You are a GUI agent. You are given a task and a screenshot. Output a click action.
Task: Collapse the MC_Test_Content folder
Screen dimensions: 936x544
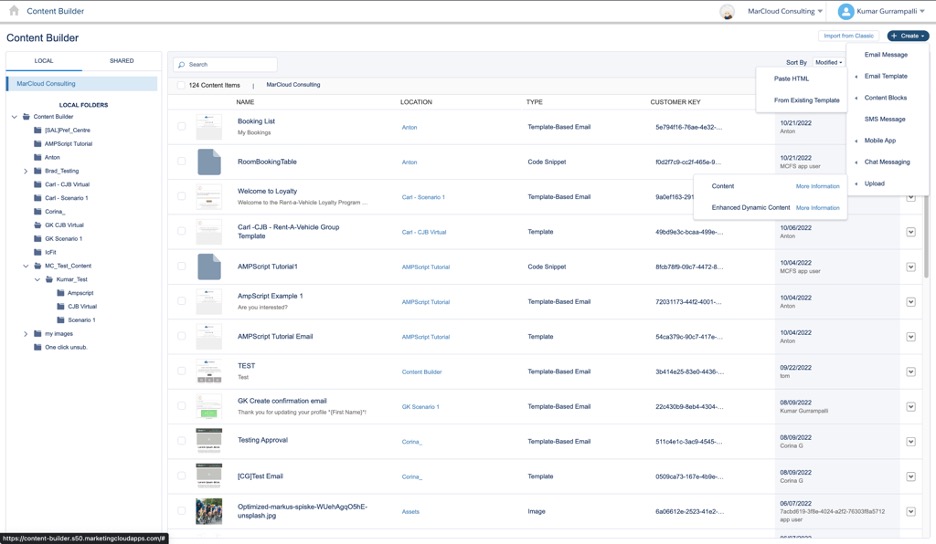[x=26, y=266]
